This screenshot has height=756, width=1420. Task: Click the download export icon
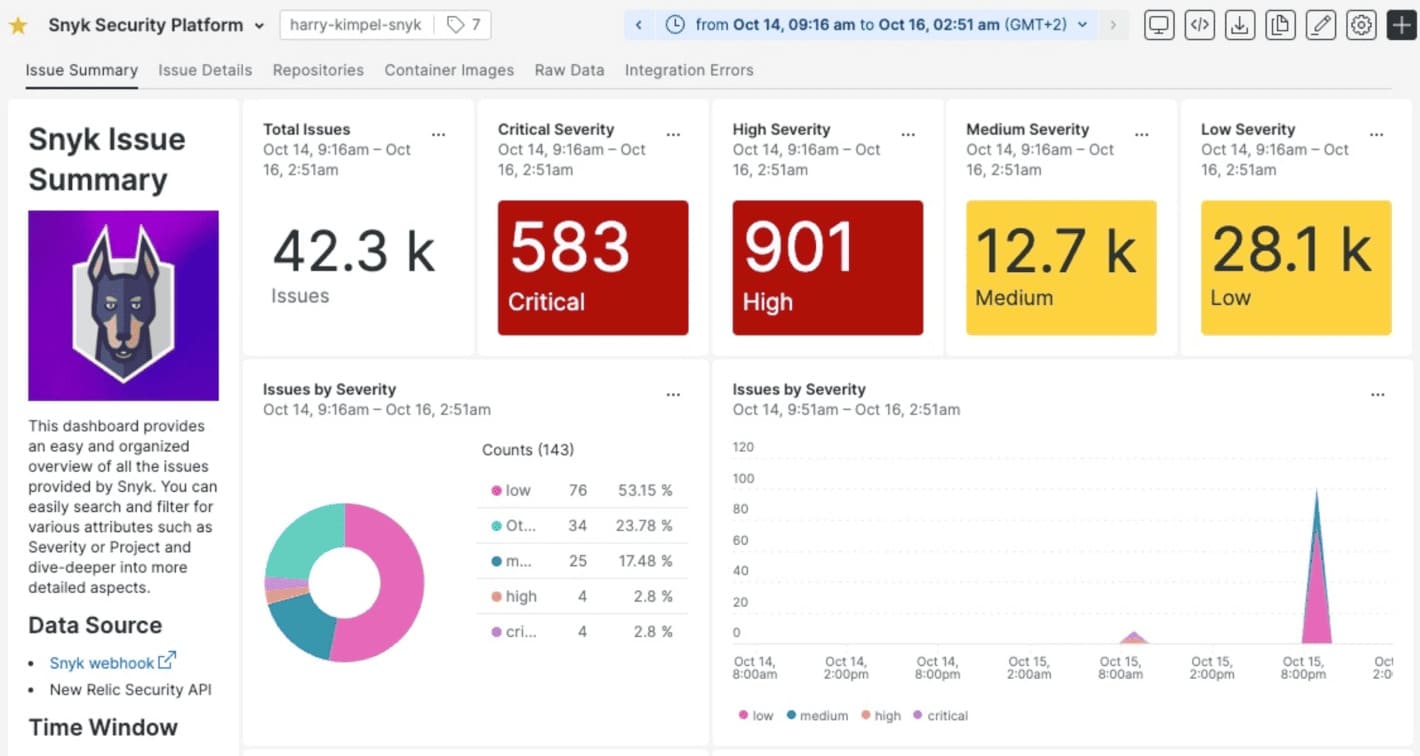click(x=1240, y=25)
